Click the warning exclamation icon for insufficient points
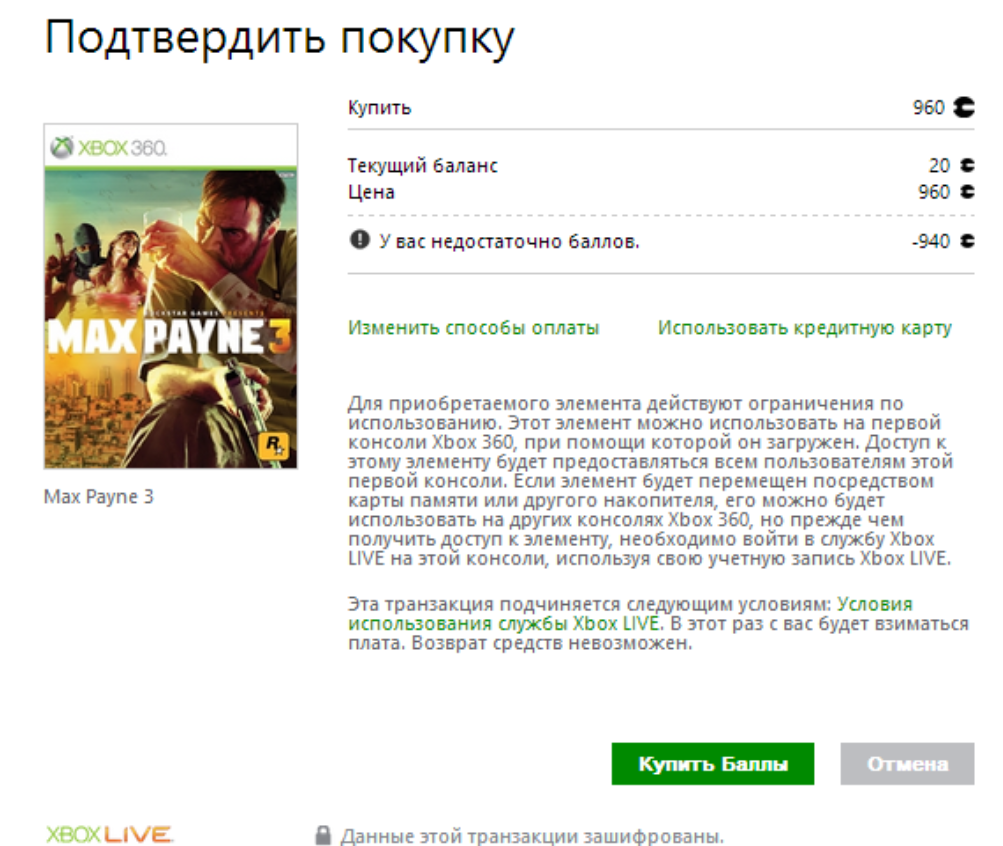The width and height of the screenshot is (1003, 846). tap(359, 240)
